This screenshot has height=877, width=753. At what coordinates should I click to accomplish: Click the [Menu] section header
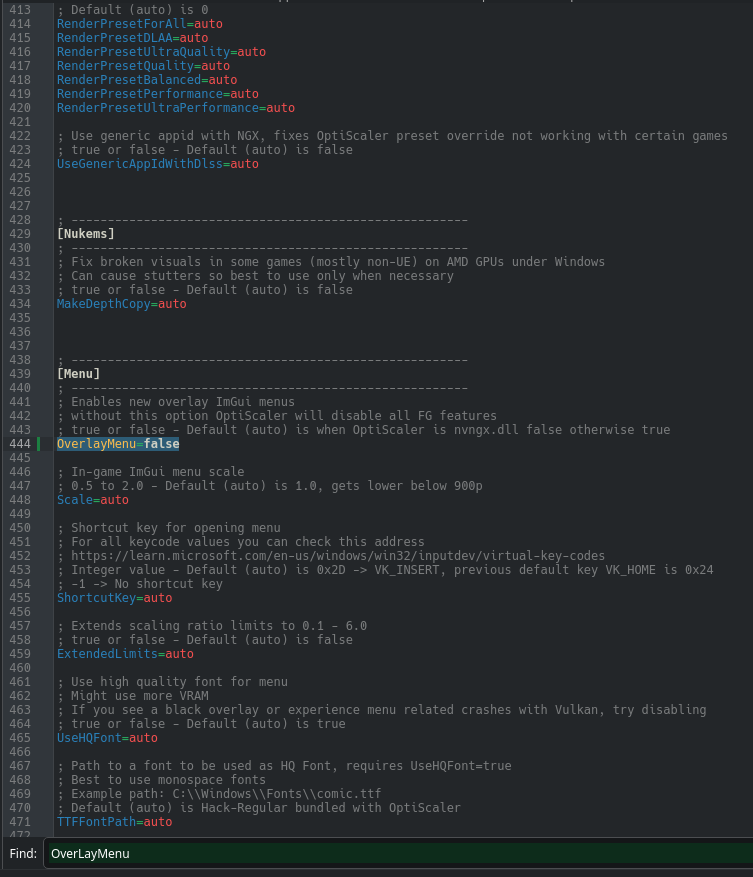(79, 374)
